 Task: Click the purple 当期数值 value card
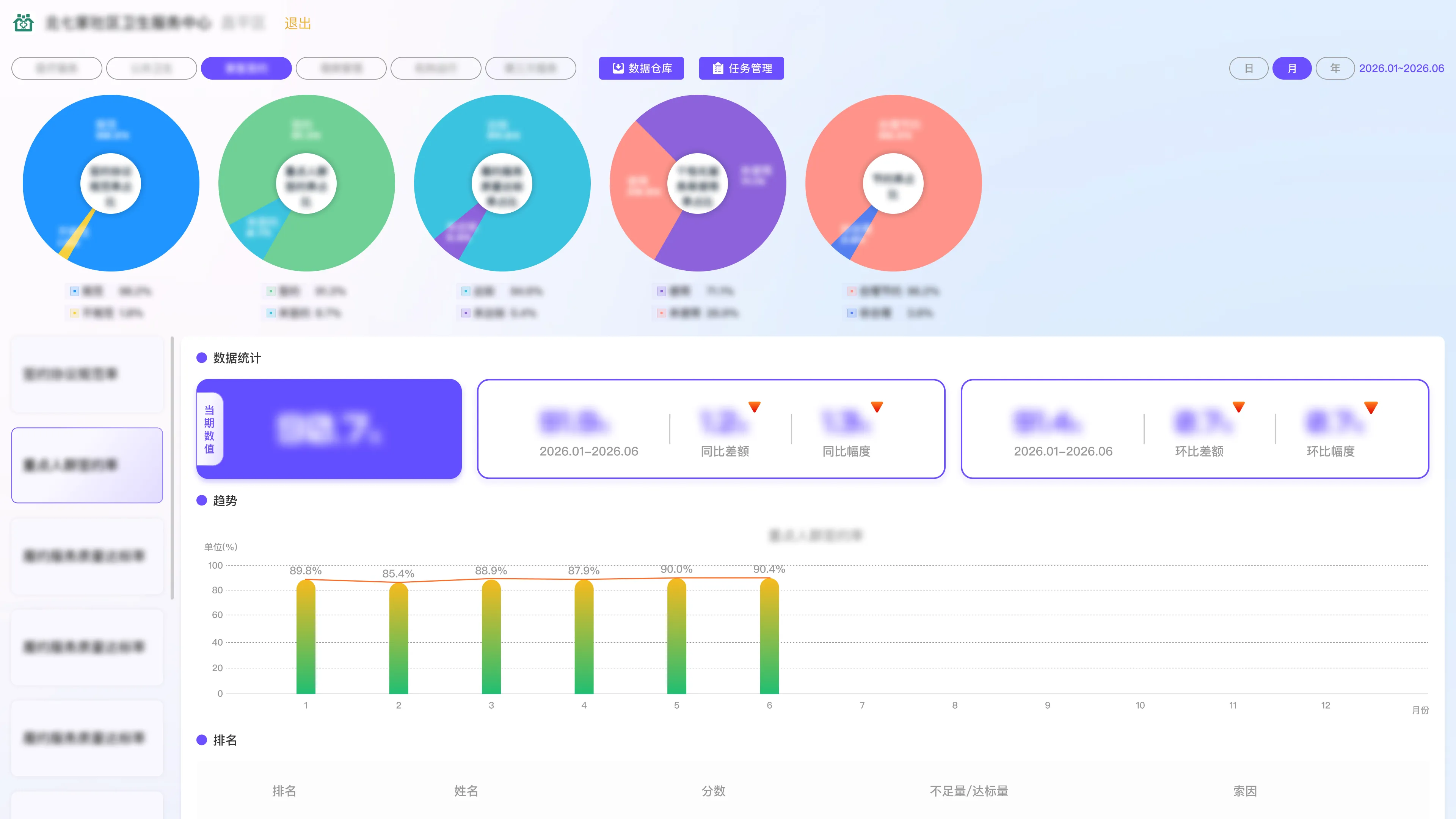(329, 429)
